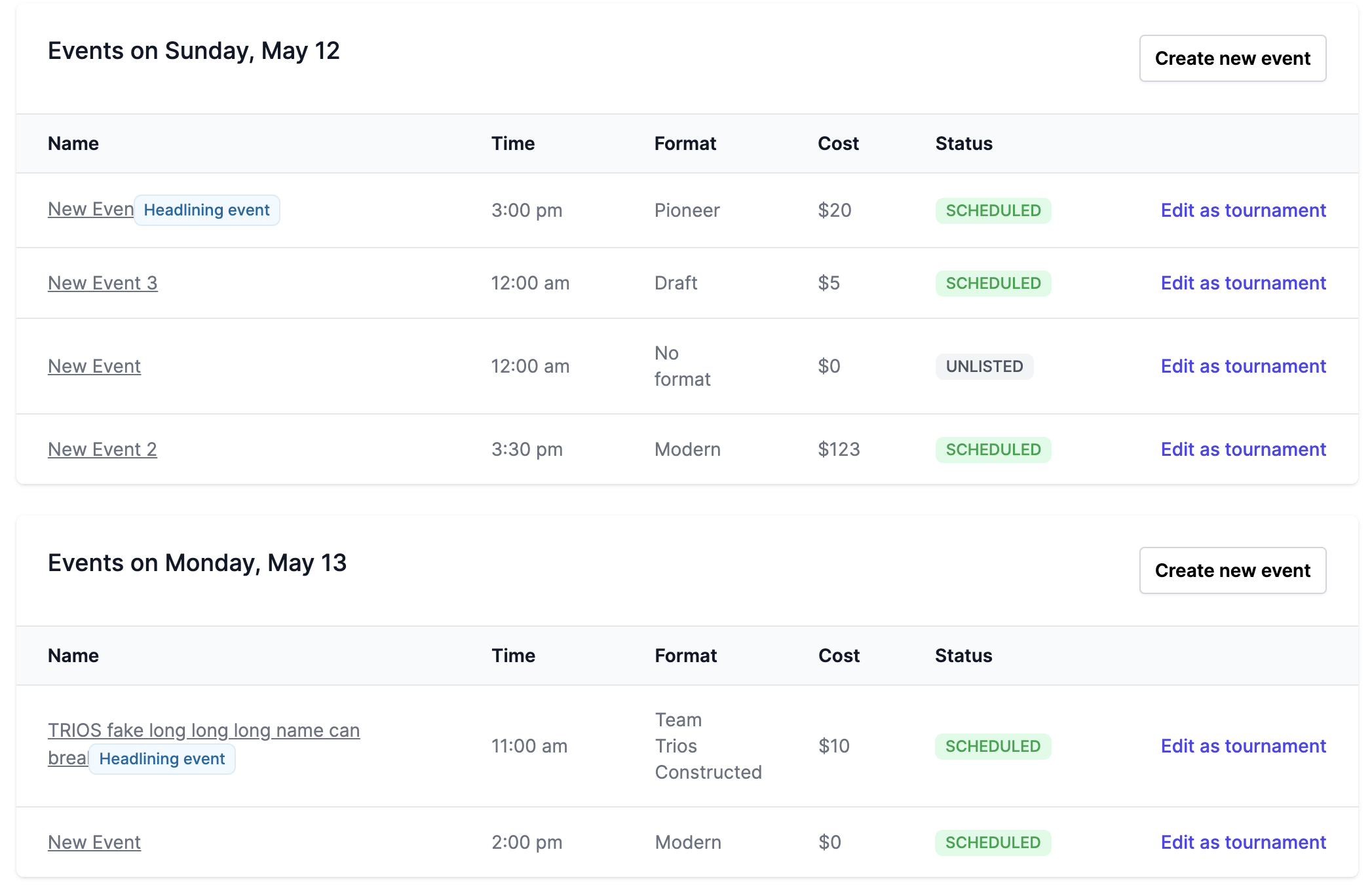
Task: Click the UNLISTED status badge
Action: (x=984, y=366)
